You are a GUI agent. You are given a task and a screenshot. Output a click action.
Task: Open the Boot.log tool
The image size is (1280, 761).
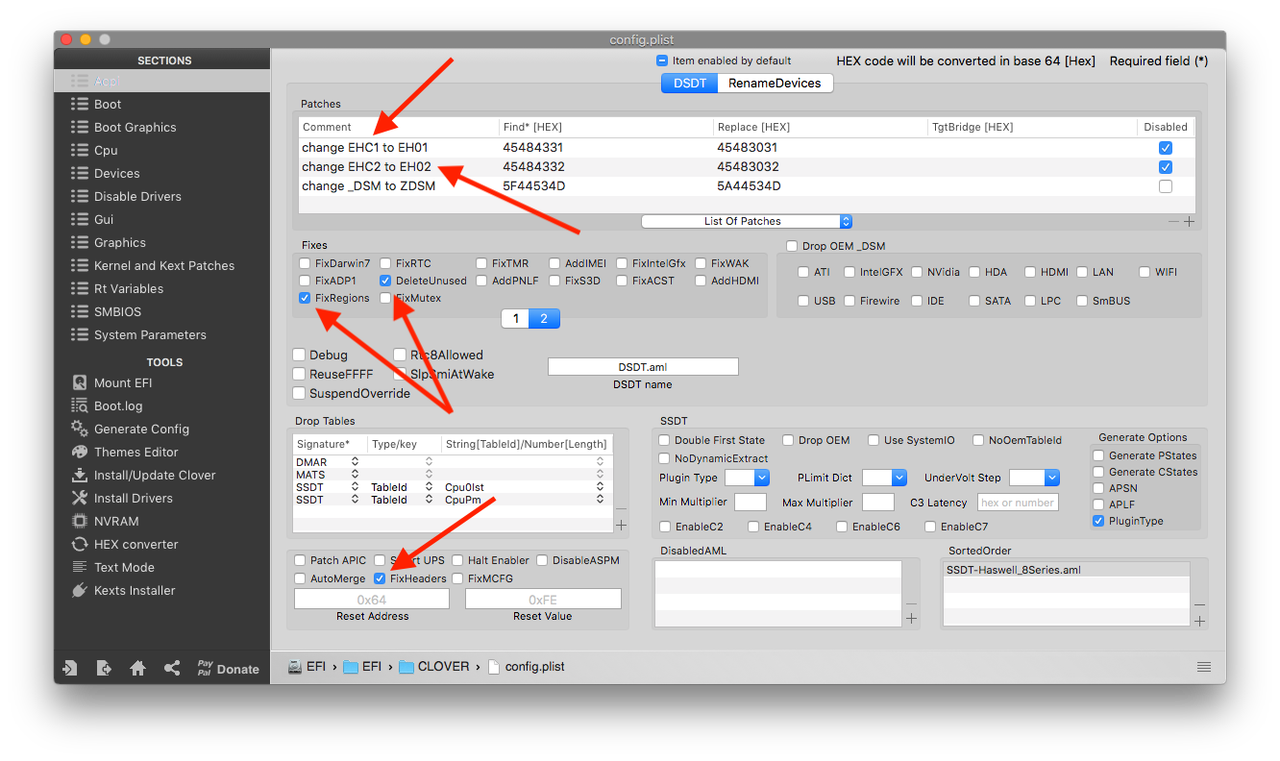(118, 405)
